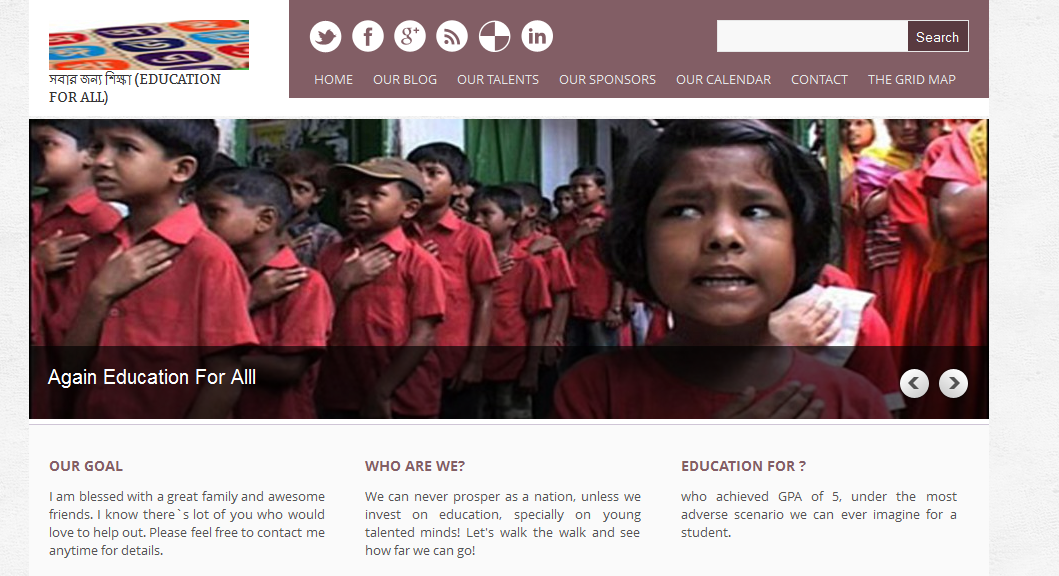
Task: Go to previous slide arrow
Action: click(914, 384)
